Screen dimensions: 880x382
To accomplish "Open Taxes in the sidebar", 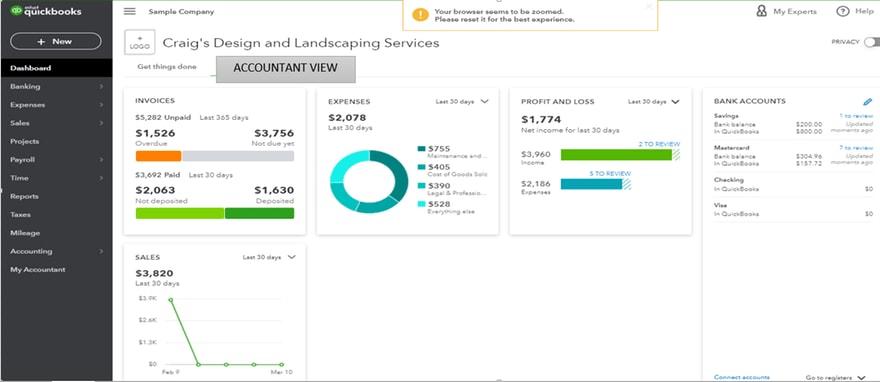I will point(56,214).
